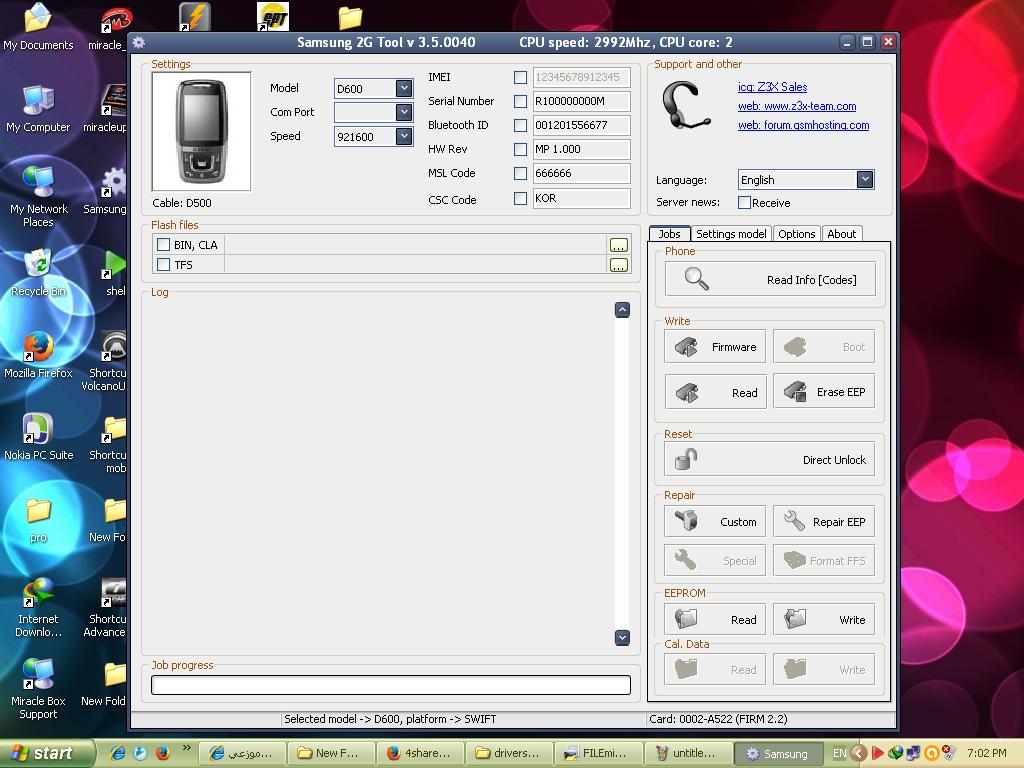Enable the Bluetooth ID checkbox
The width and height of the screenshot is (1024, 768).
click(x=520, y=125)
